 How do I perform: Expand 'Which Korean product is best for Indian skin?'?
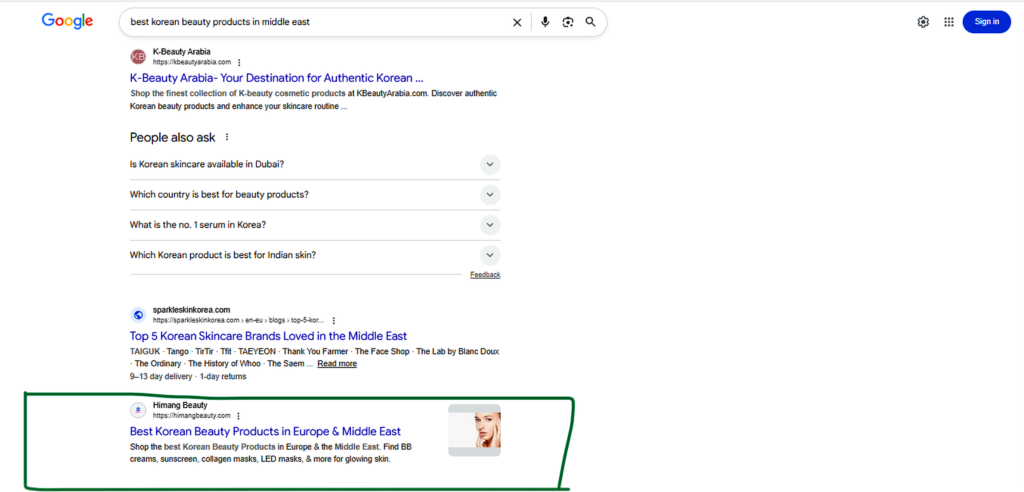(315, 255)
